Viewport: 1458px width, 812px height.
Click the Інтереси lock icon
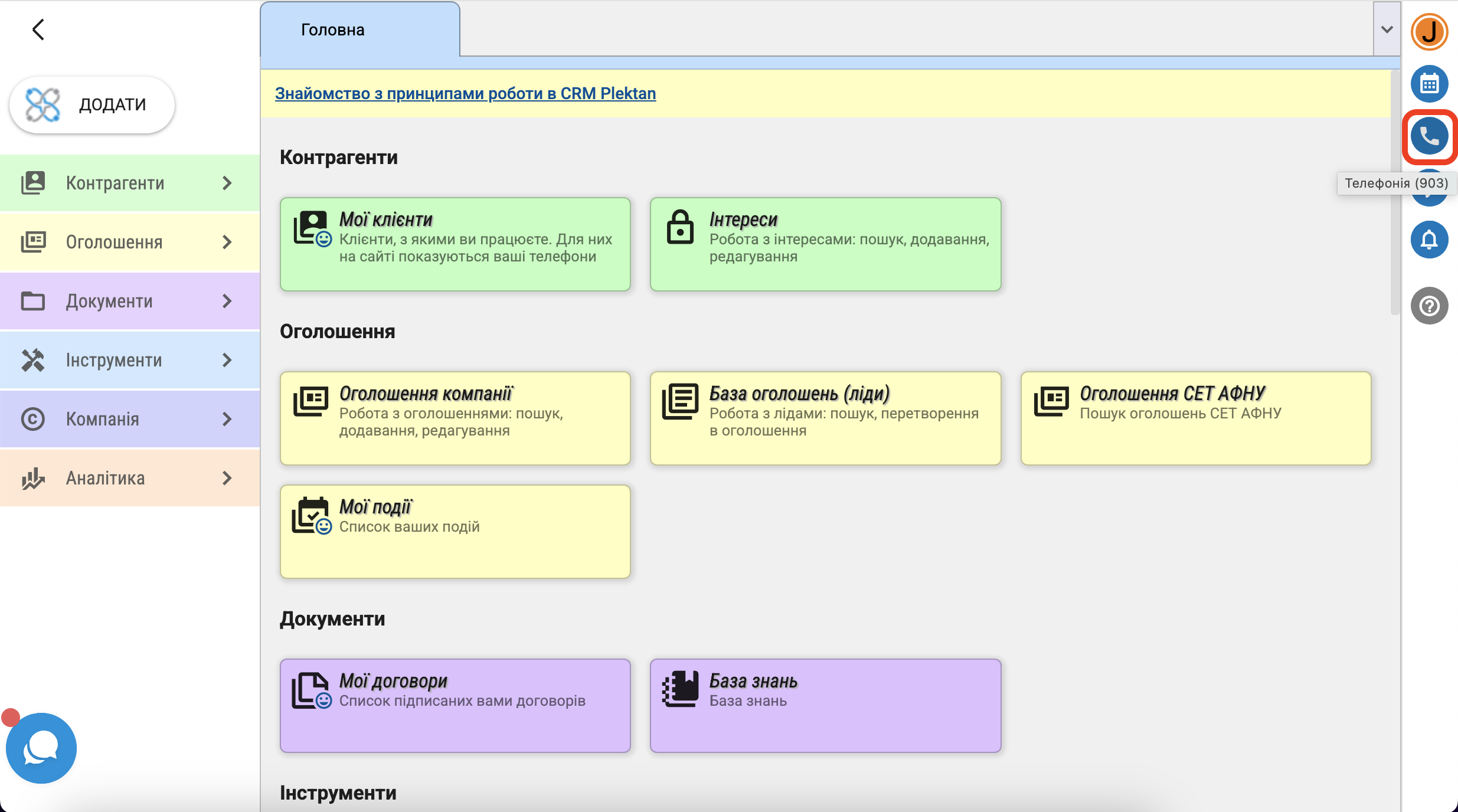coord(680,227)
